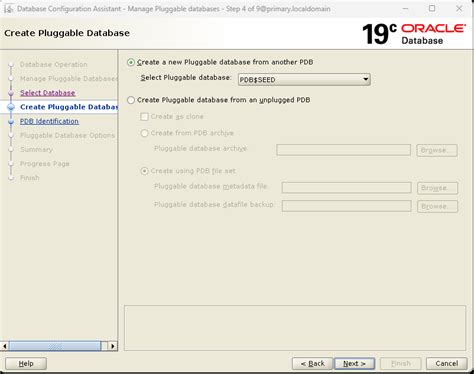Viewport: 474px width, 374px height.
Task: Click the Pluggable database metadata file field
Action: coord(346,188)
